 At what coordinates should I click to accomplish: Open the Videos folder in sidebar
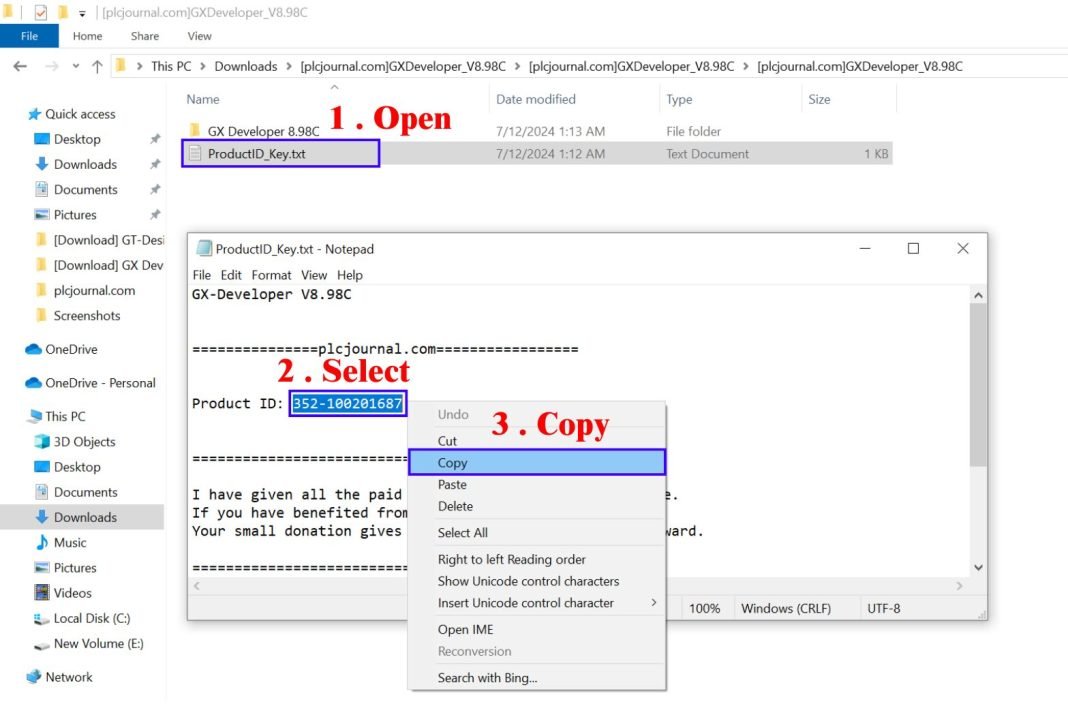coord(72,593)
